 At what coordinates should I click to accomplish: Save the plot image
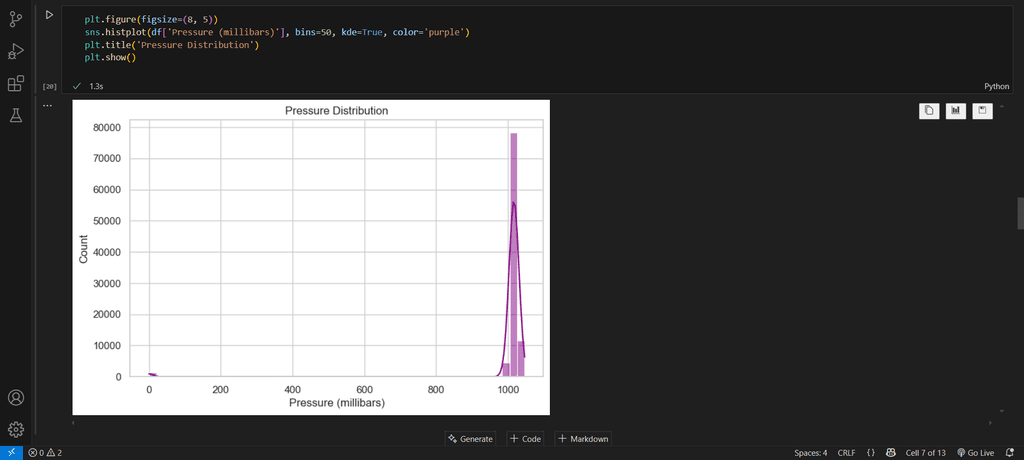pos(982,111)
